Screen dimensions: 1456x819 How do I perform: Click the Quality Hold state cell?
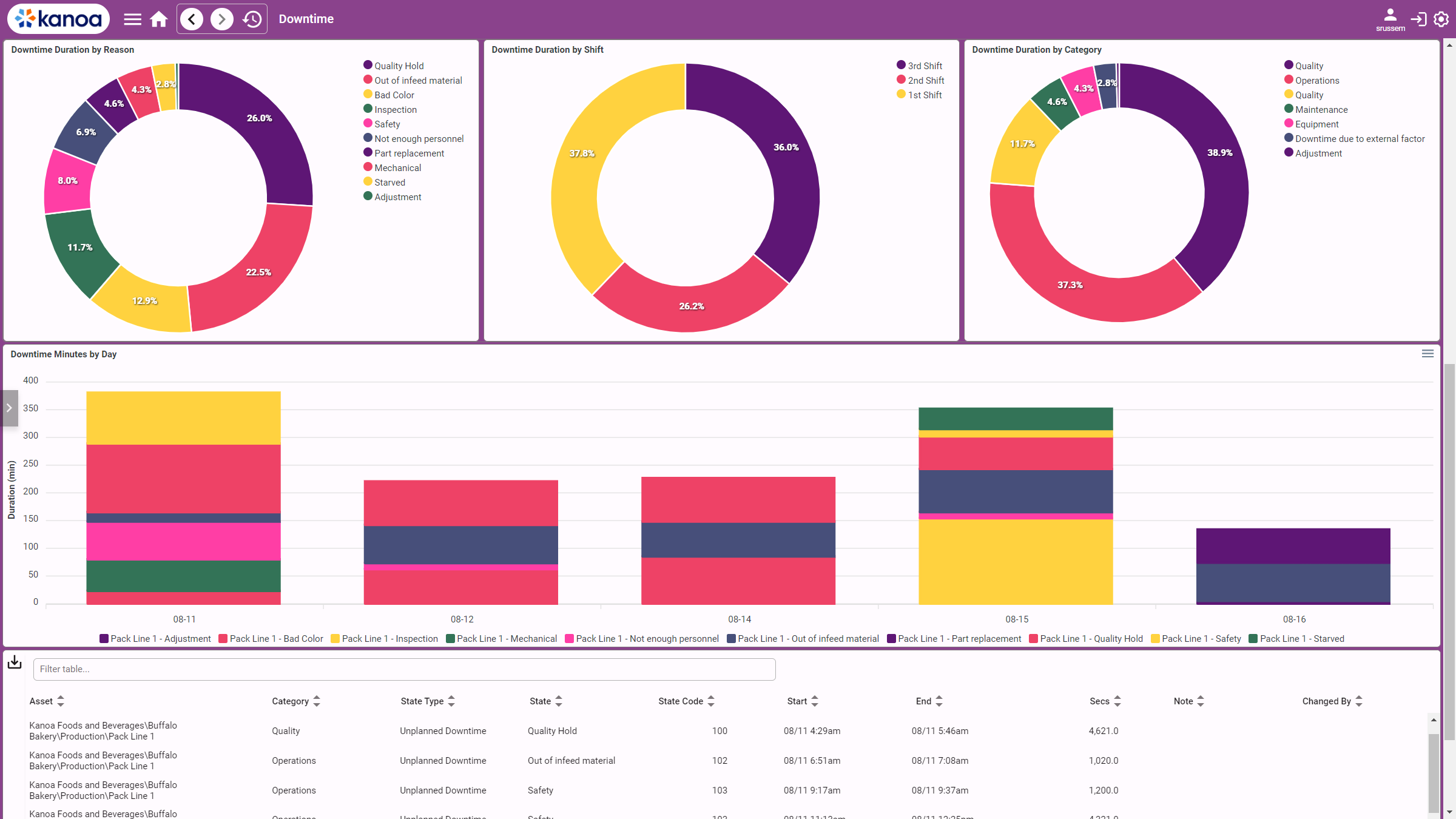pos(552,731)
